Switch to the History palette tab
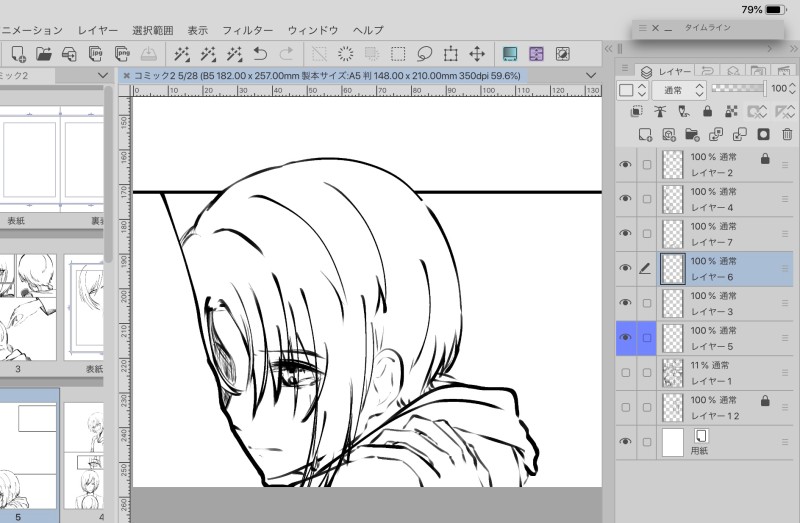800x523 pixels. 707,71
